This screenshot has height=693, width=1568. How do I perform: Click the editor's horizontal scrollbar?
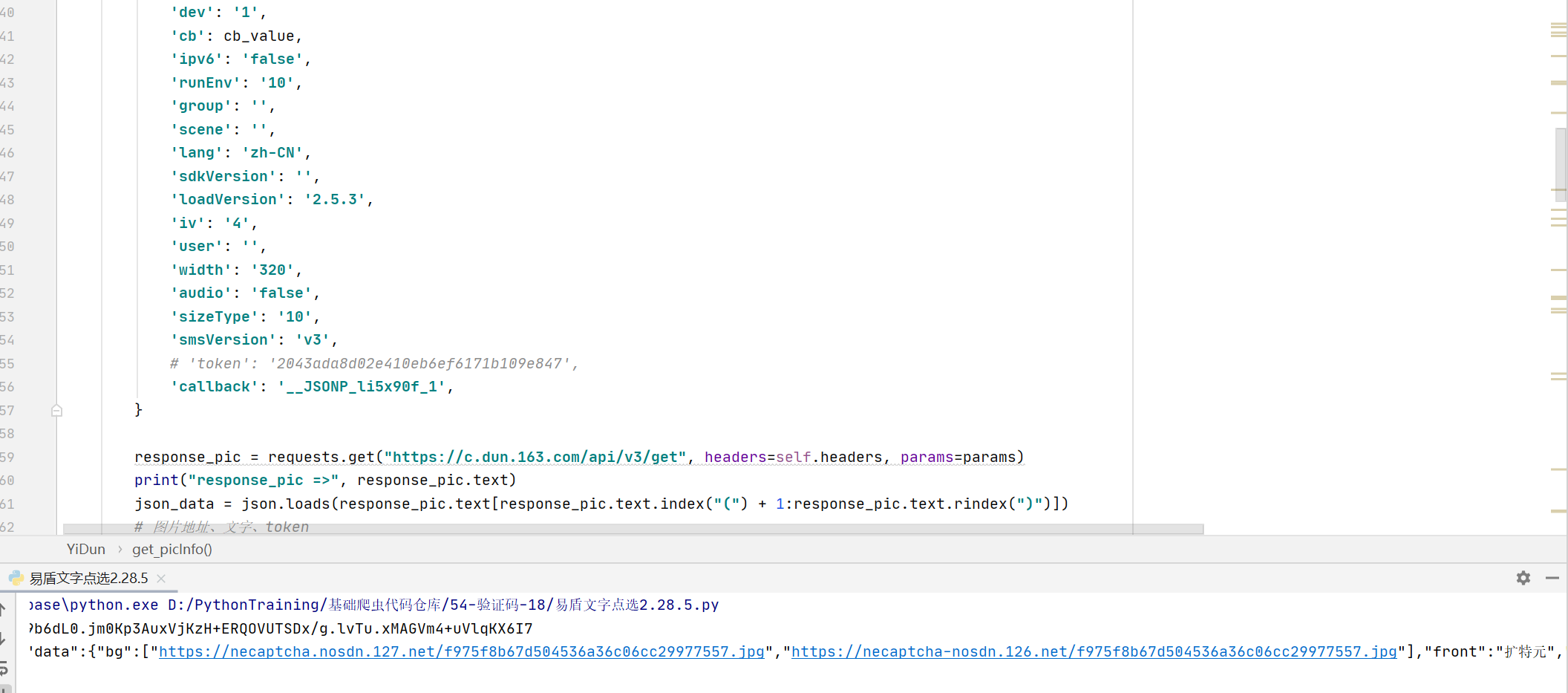click(633, 529)
